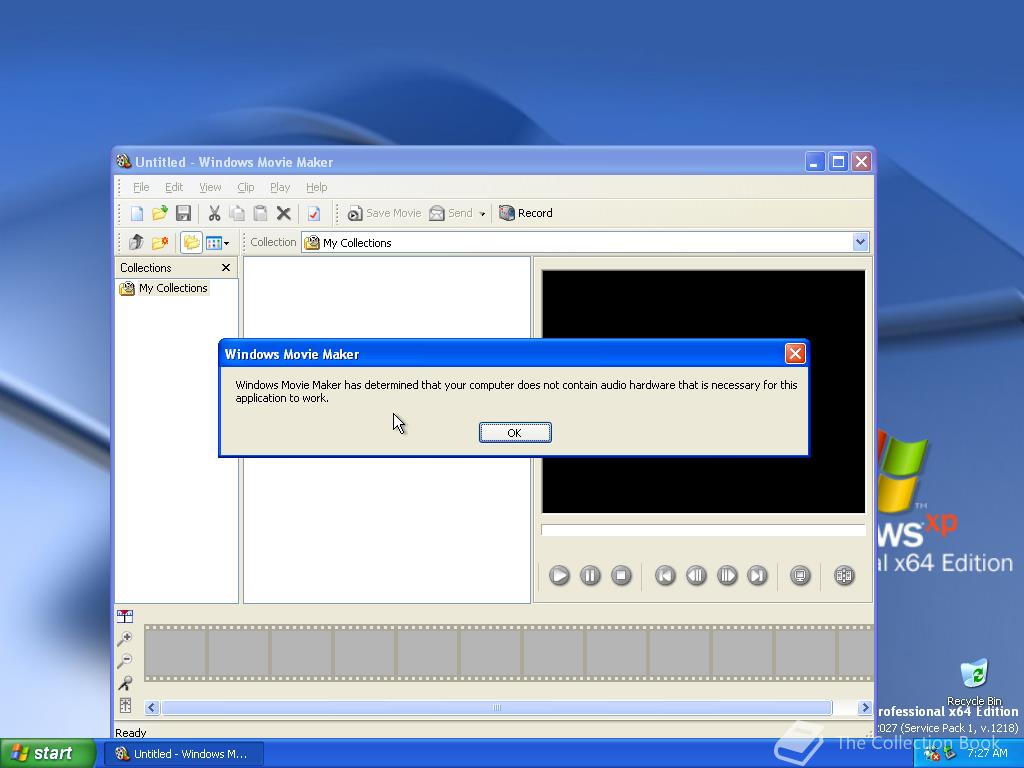Click the Open Project folder icon
1024x768 pixels.
tap(159, 213)
